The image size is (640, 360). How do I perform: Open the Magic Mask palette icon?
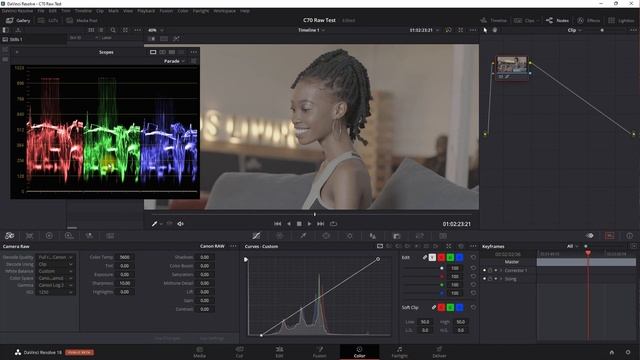373,236
